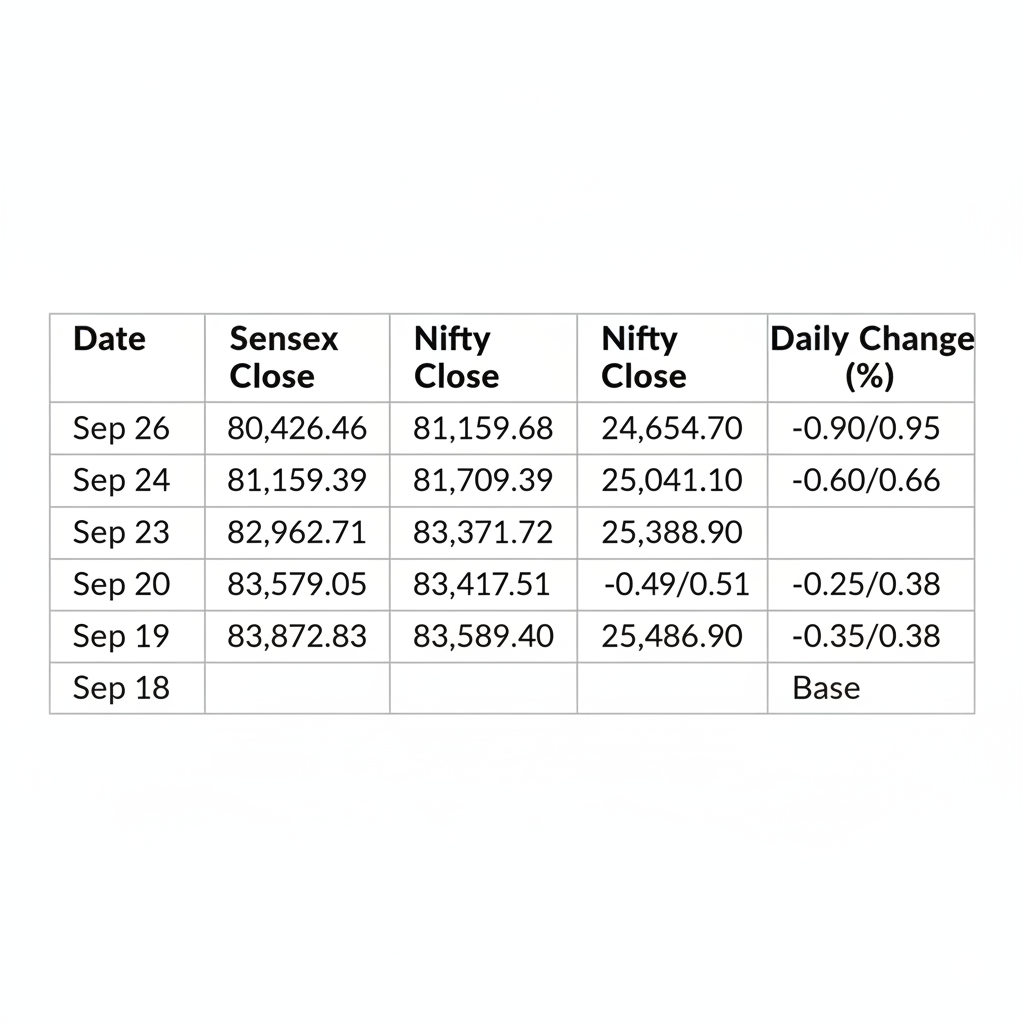The width and height of the screenshot is (1024, 1024).
Task: Click the cell showing 81,159.68
Action: point(483,429)
